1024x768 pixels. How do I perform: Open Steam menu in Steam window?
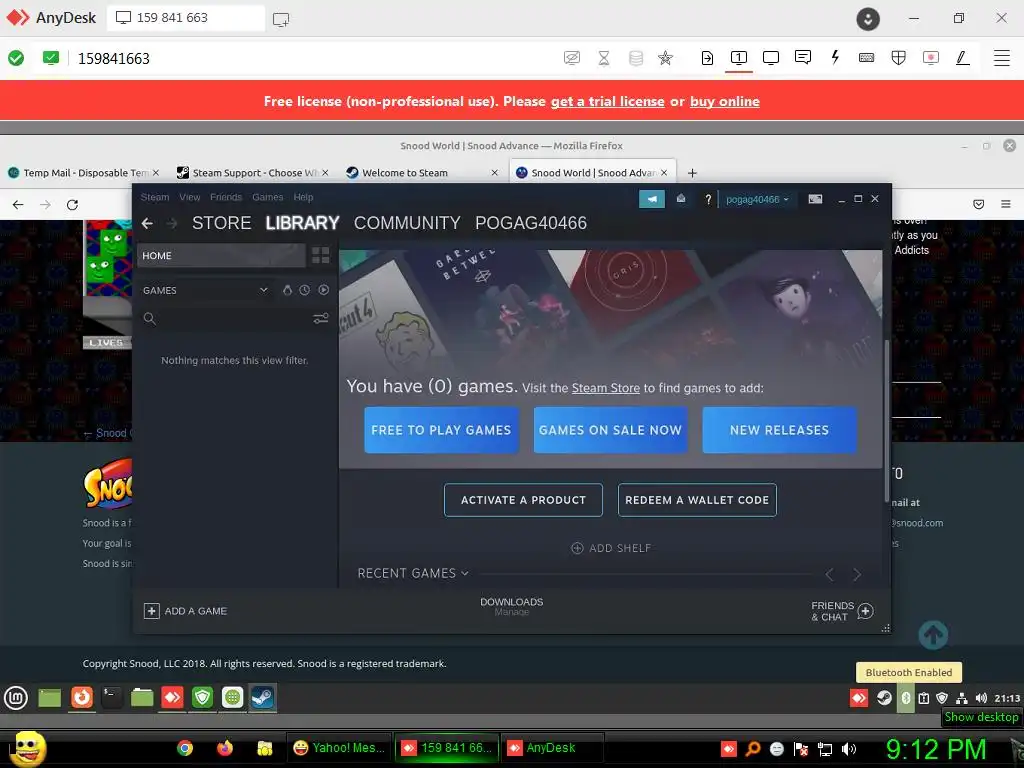[155, 197]
